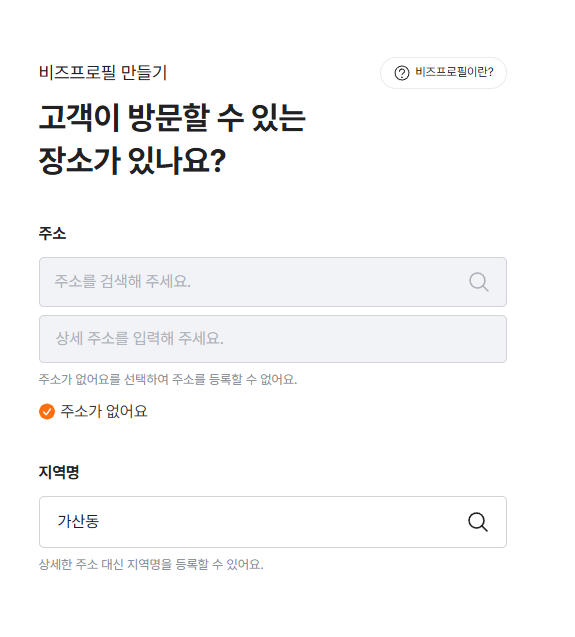
Task: Uncheck the orange 주소가 없어요 checkmark
Action: coord(47,411)
